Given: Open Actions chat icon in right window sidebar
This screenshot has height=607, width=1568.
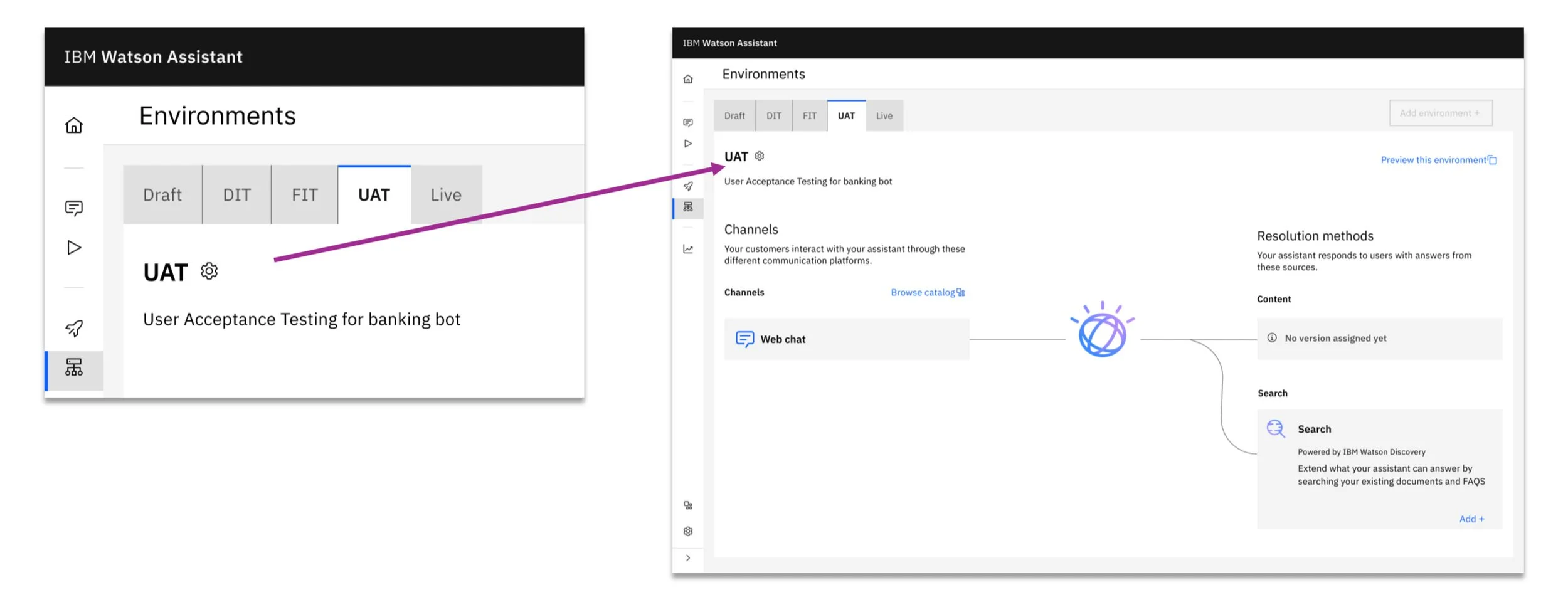Looking at the screenshot, I should coord(688,122).
